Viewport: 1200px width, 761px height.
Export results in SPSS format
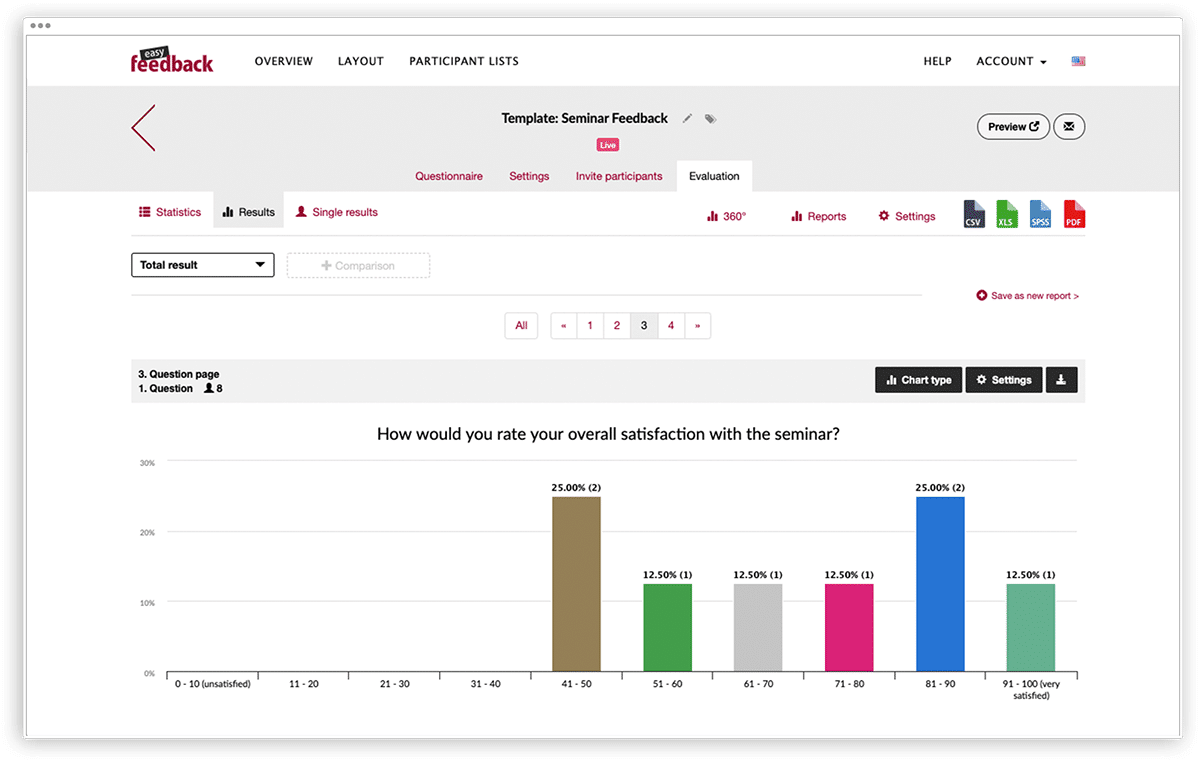tap(1040, 214)
